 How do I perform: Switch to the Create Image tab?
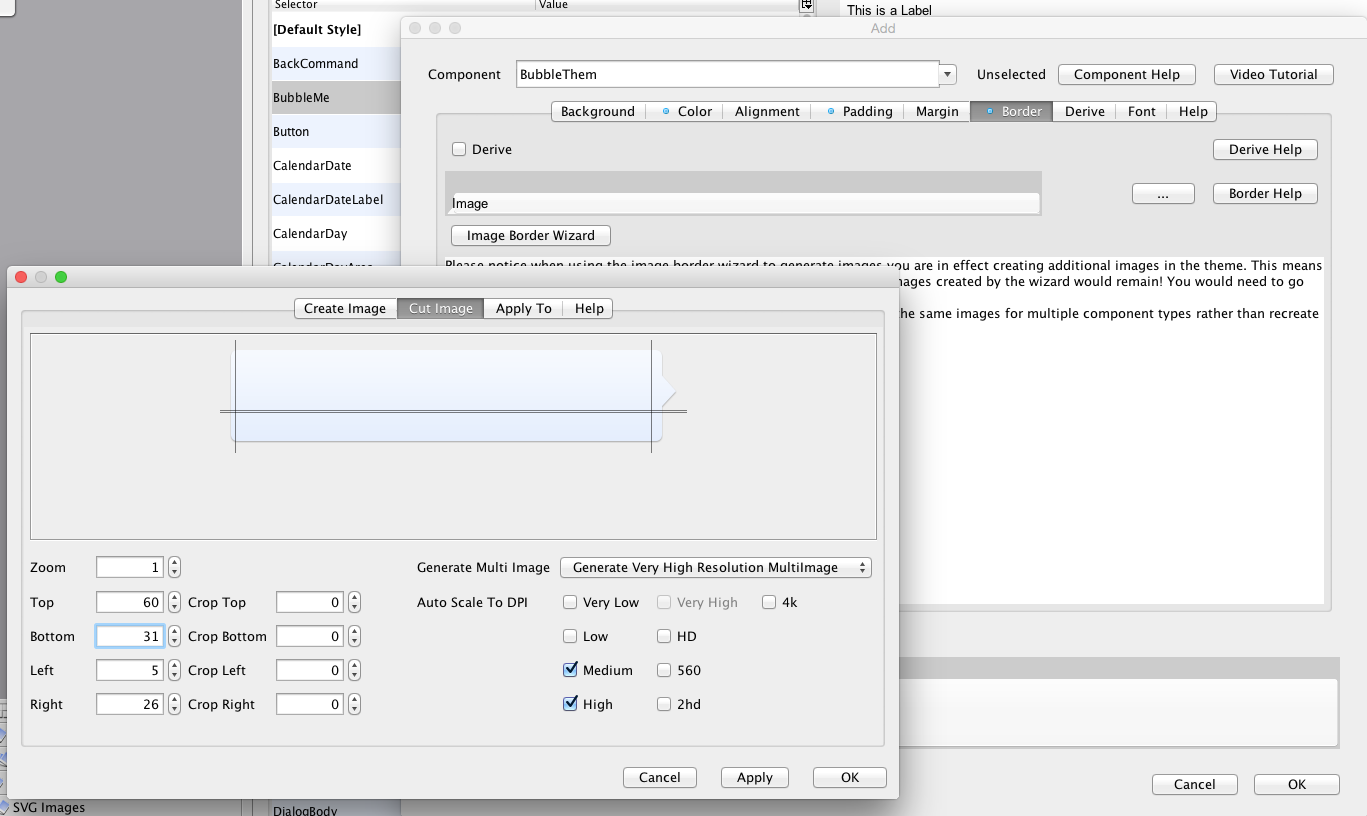pyautogui.click(x=345, y=308)
